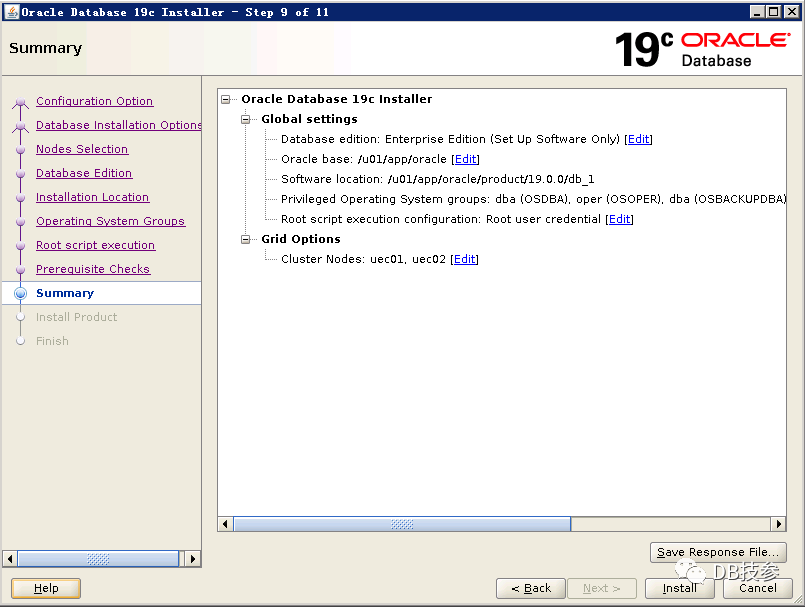Edit the Oracle base path

(x=465, y=159)
